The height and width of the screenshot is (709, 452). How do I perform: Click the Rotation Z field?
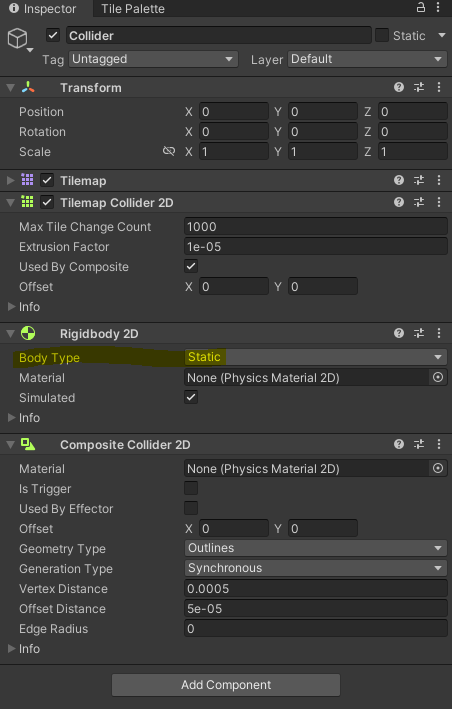point(413,132)
